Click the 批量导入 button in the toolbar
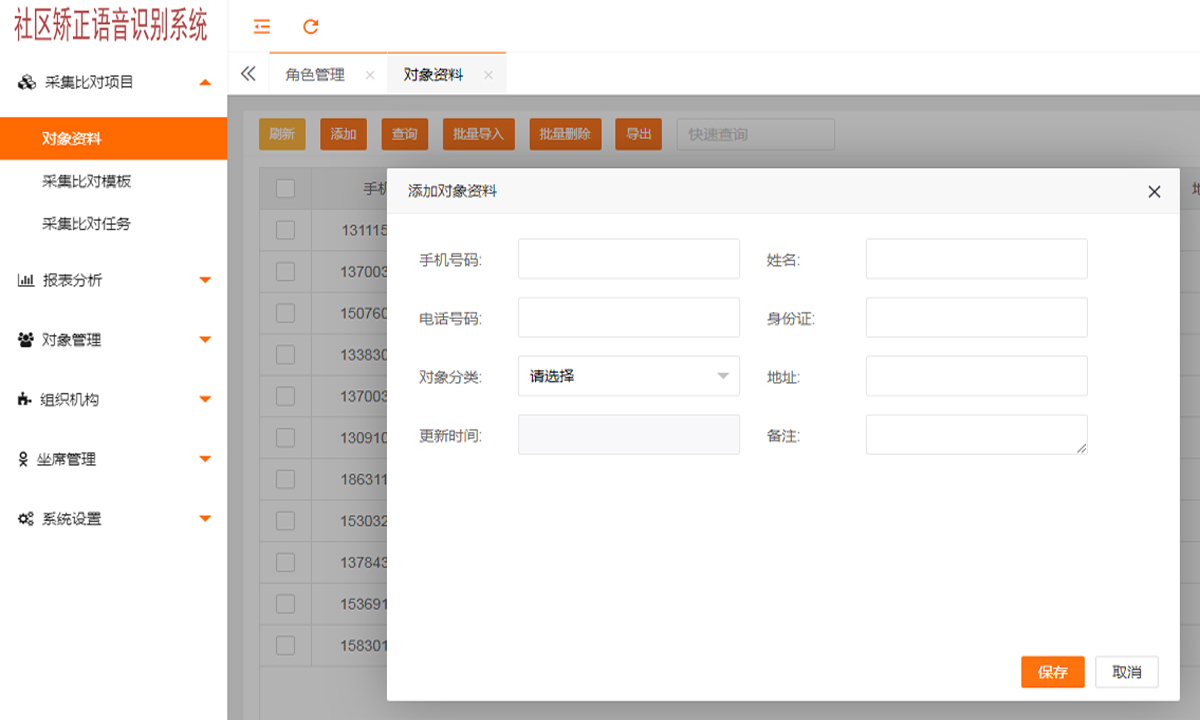 478,133
